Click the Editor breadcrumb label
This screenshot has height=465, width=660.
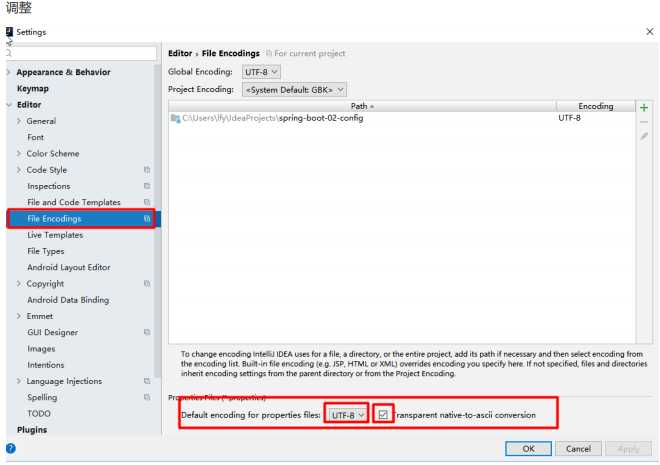click(x=180, y=53)
